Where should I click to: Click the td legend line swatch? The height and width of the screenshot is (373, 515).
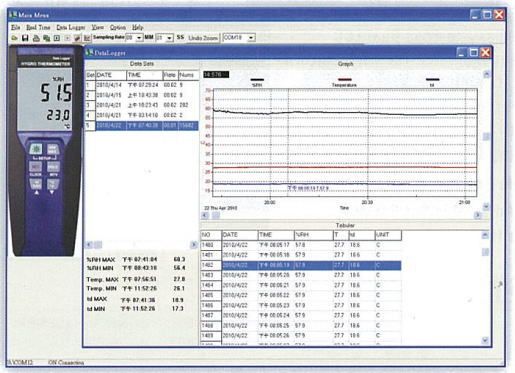432,80
